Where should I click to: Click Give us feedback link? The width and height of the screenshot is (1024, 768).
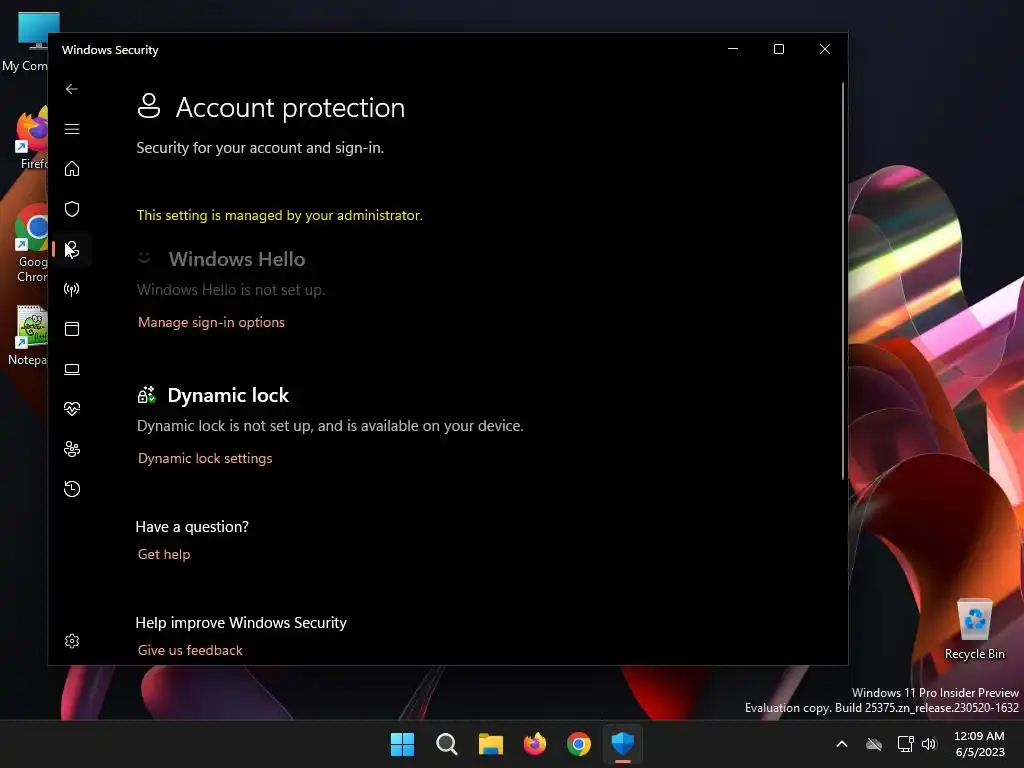pos(190,650)
